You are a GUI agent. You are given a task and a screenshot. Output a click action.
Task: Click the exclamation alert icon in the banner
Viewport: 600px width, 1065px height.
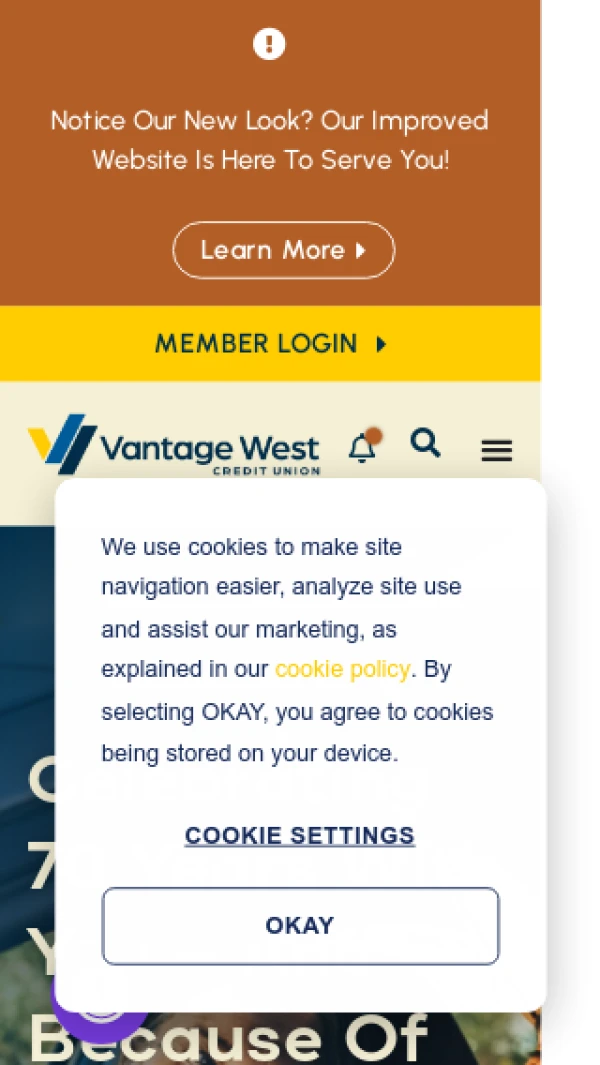269,44
